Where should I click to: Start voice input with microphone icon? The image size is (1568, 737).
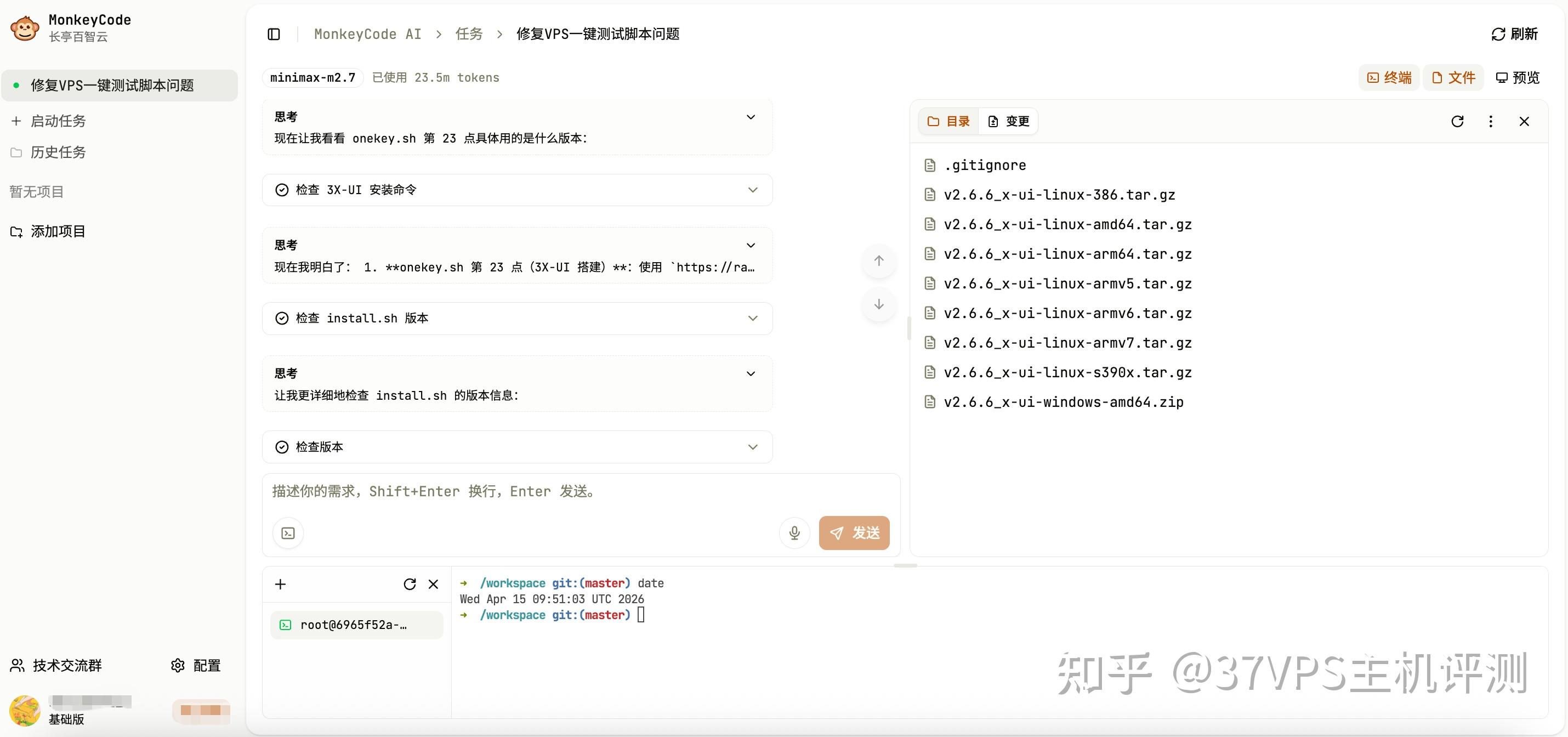tap(794, 533)
